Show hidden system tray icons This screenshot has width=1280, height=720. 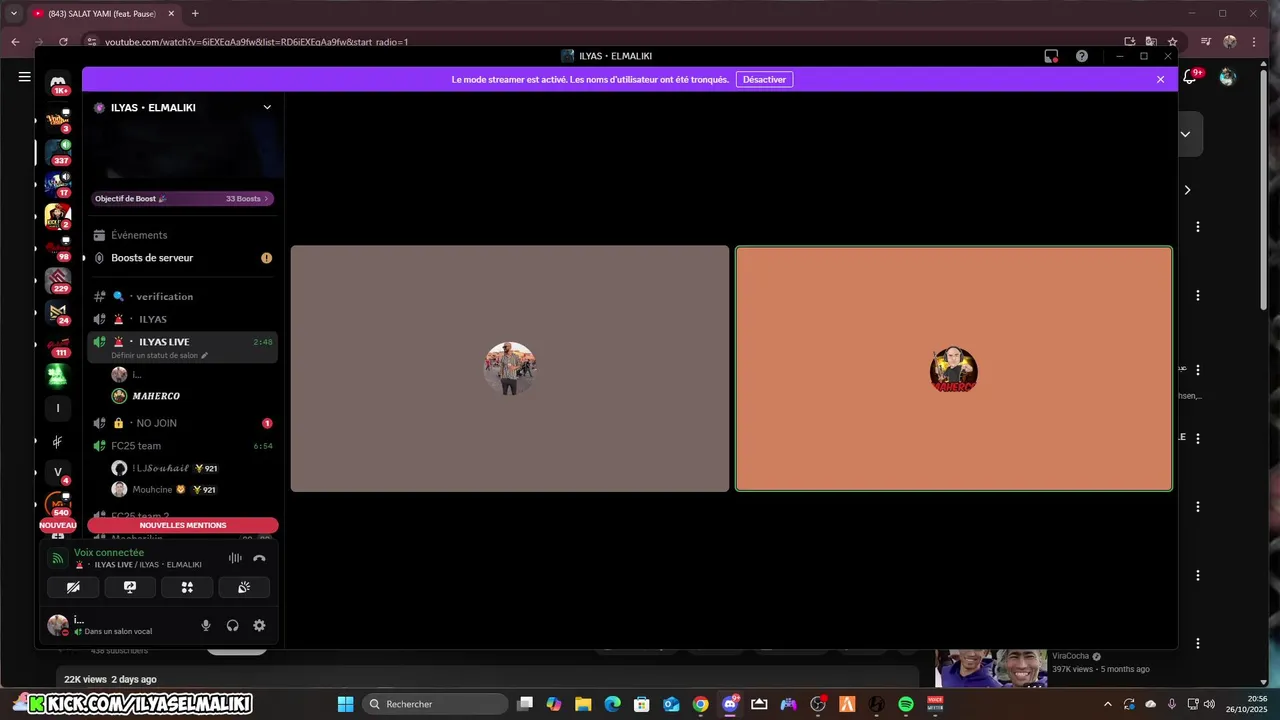(1107, 704)
